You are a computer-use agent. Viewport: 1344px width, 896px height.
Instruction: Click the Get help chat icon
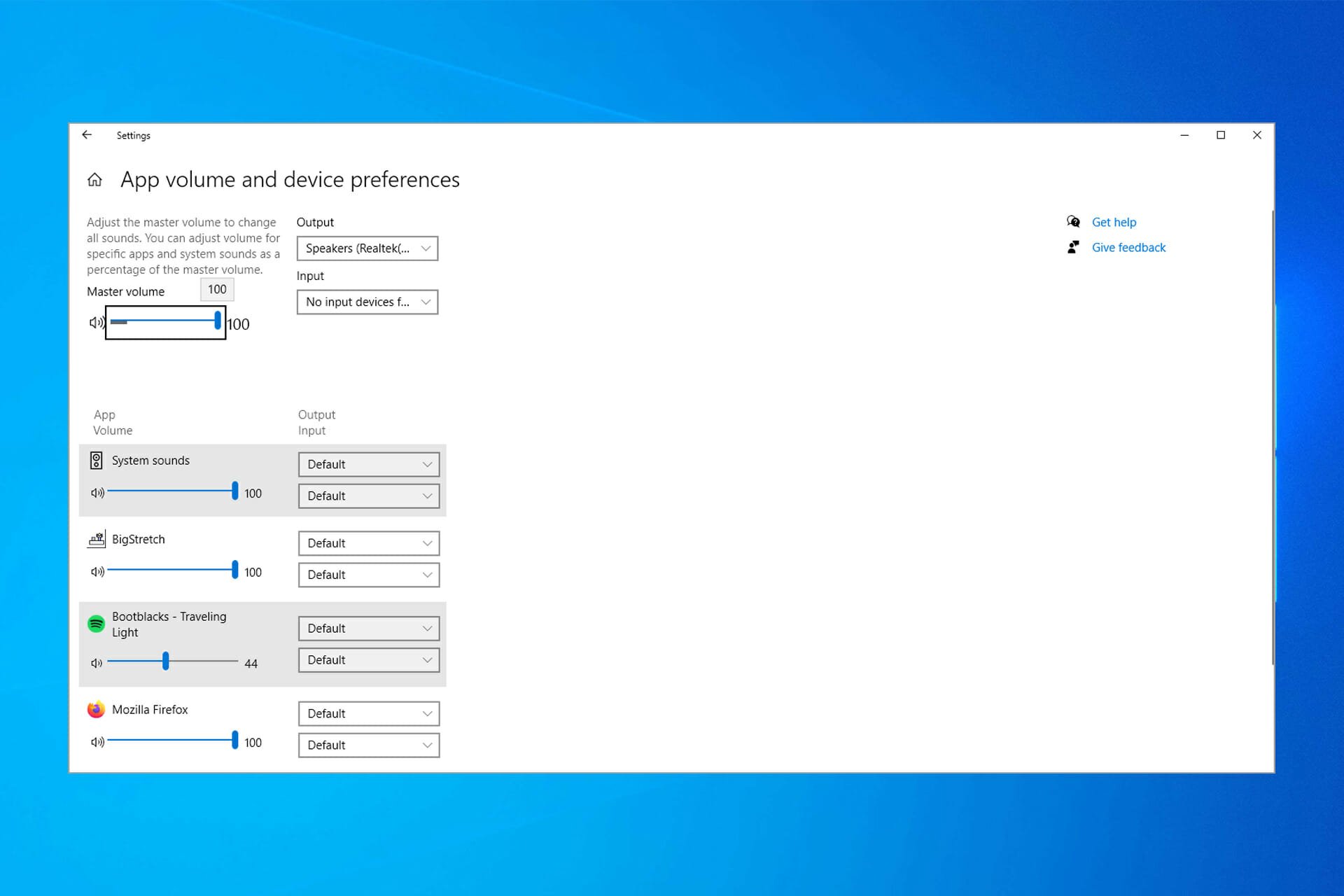click(x=1073, y=222)
